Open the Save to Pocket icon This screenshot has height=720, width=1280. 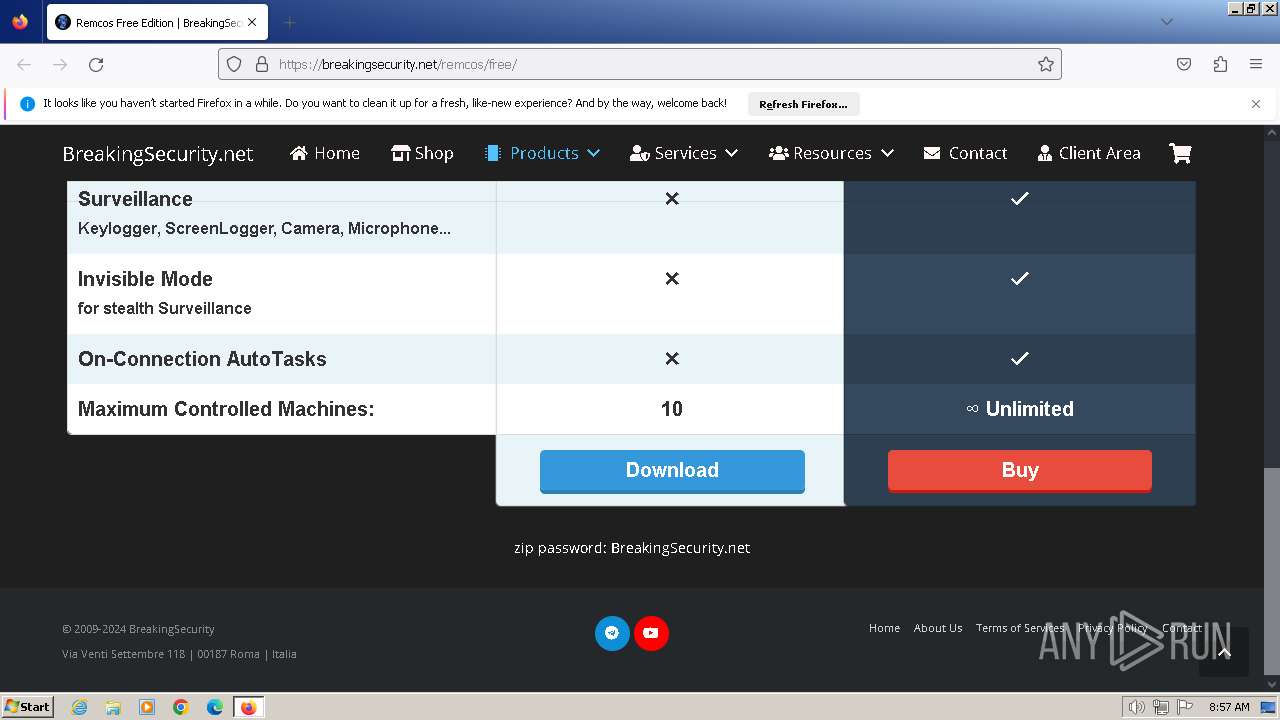pos(1184,64)
